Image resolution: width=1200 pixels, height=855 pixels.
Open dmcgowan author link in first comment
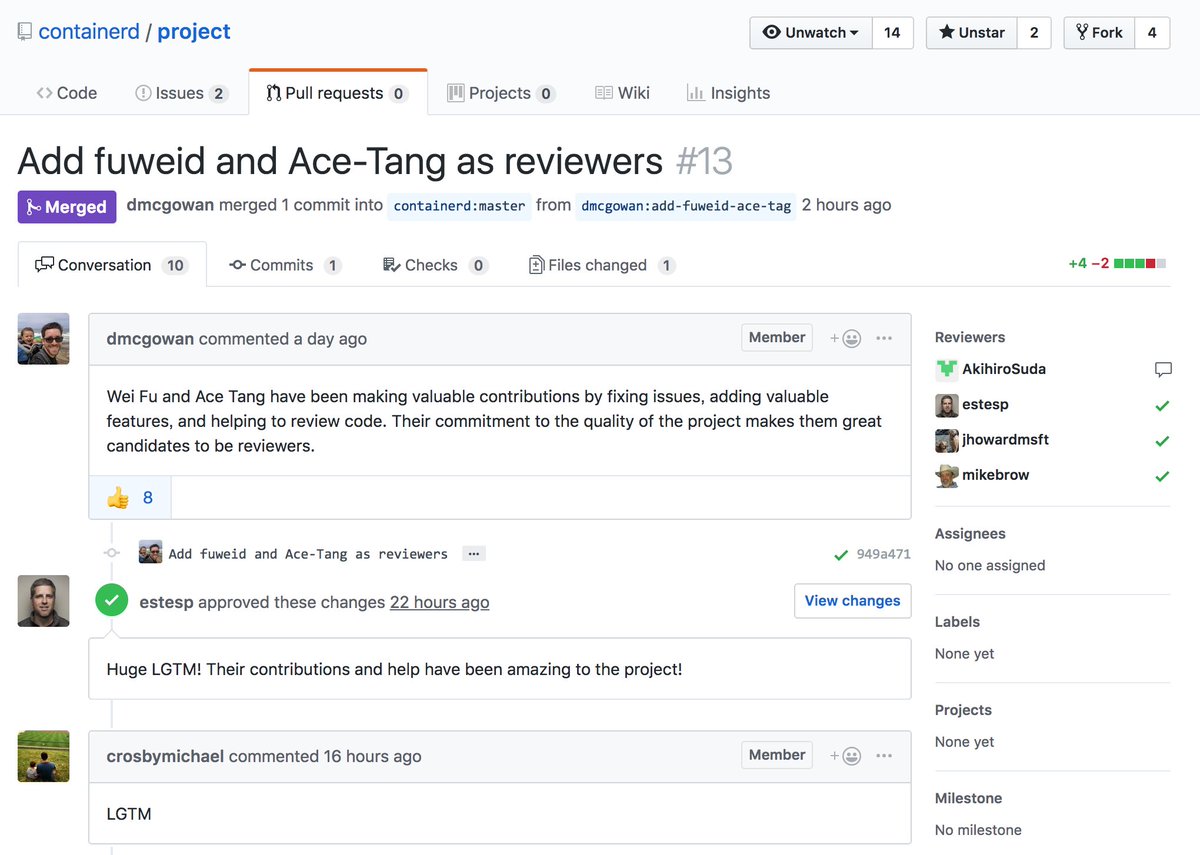(150, 339)
